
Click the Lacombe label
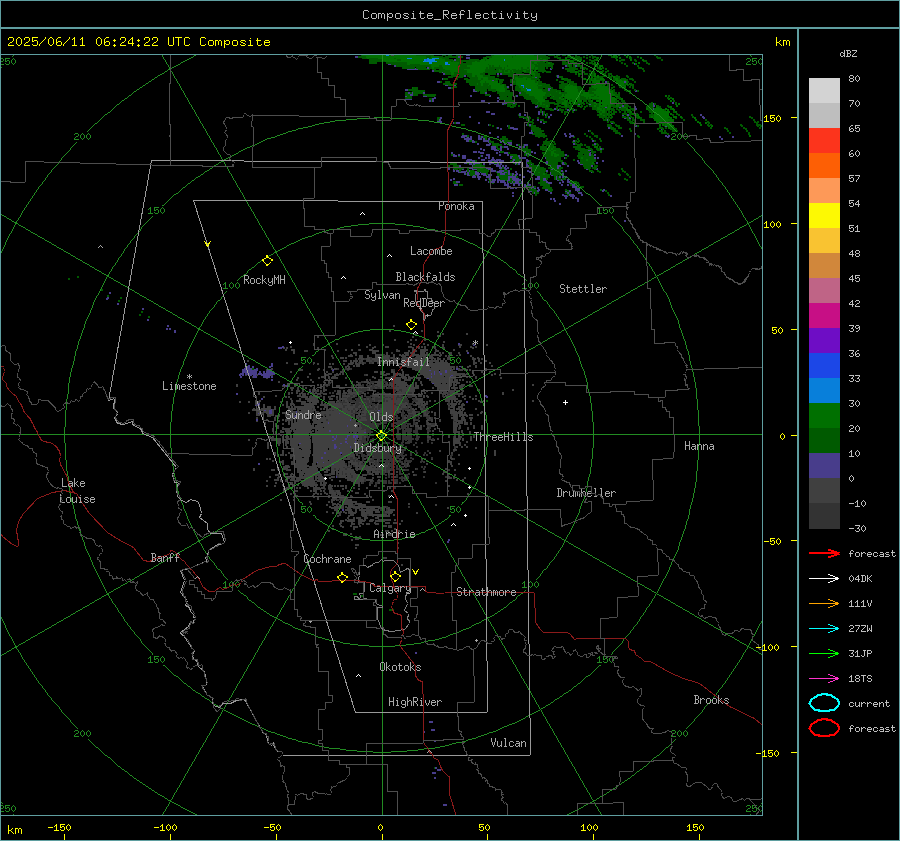[x=431, y=251]
